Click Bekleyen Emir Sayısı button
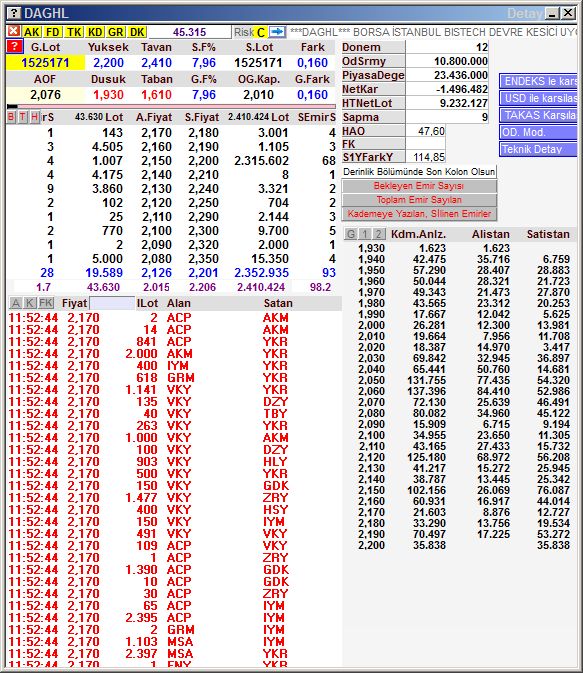The height and width of the screenshot is (673, 583). point(419,186)
